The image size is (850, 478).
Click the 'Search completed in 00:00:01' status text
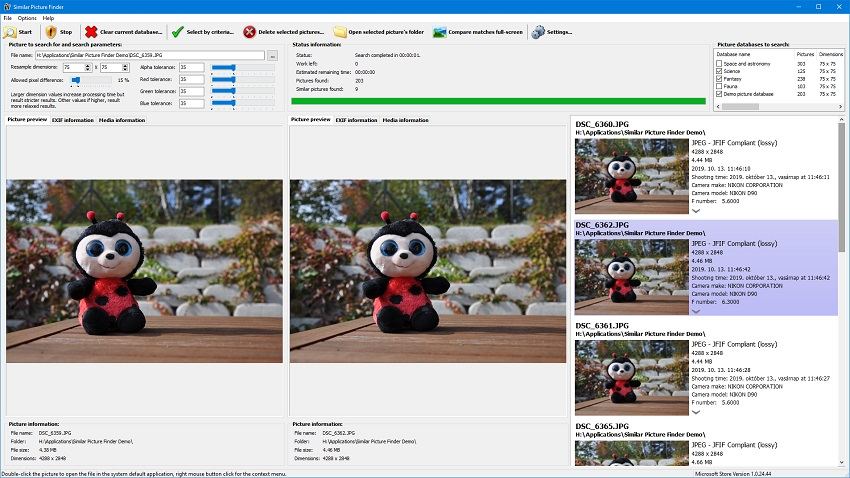click(387, 55)
